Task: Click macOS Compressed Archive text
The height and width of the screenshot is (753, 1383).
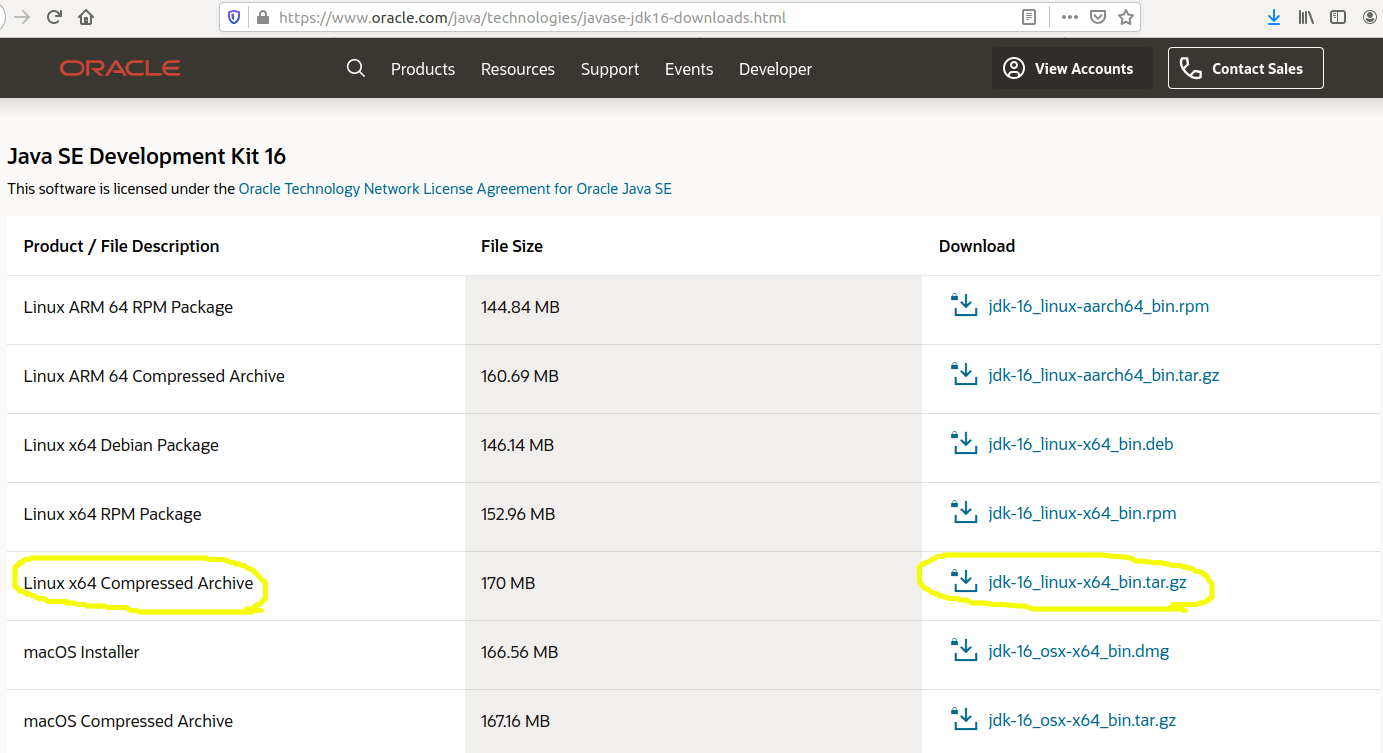Action: click(x=128, y=721)
